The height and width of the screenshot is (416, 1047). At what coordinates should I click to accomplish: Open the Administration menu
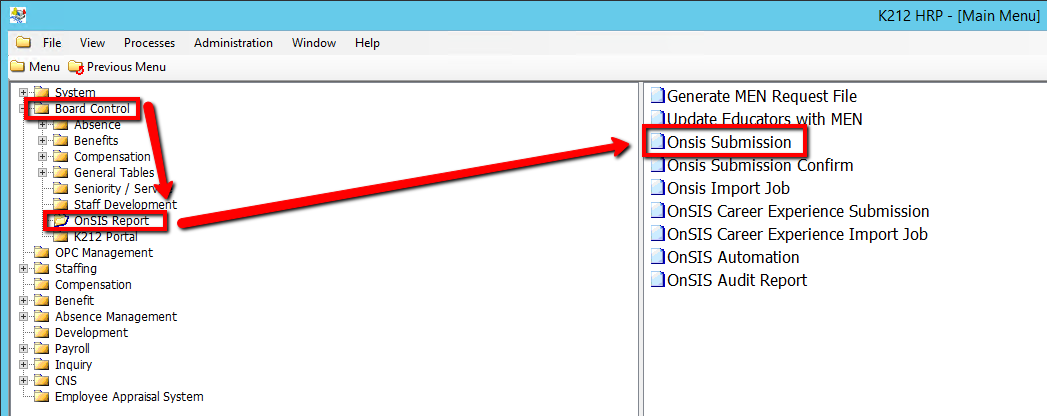[x=233, y=43]
